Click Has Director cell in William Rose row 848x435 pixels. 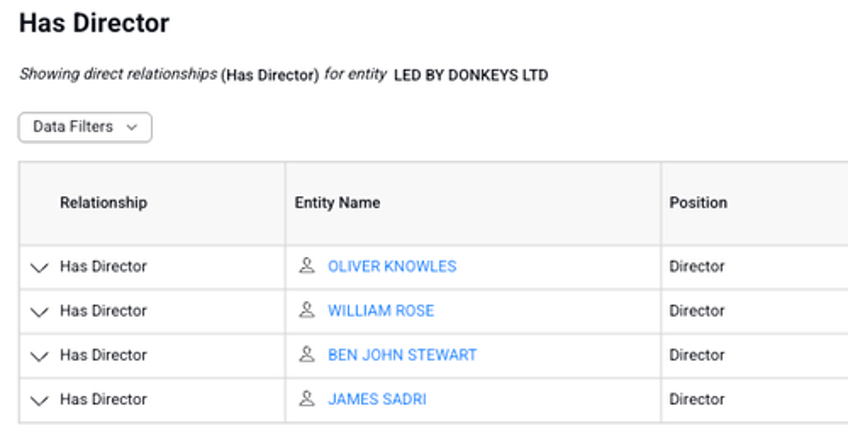click(x=103, y=311)
